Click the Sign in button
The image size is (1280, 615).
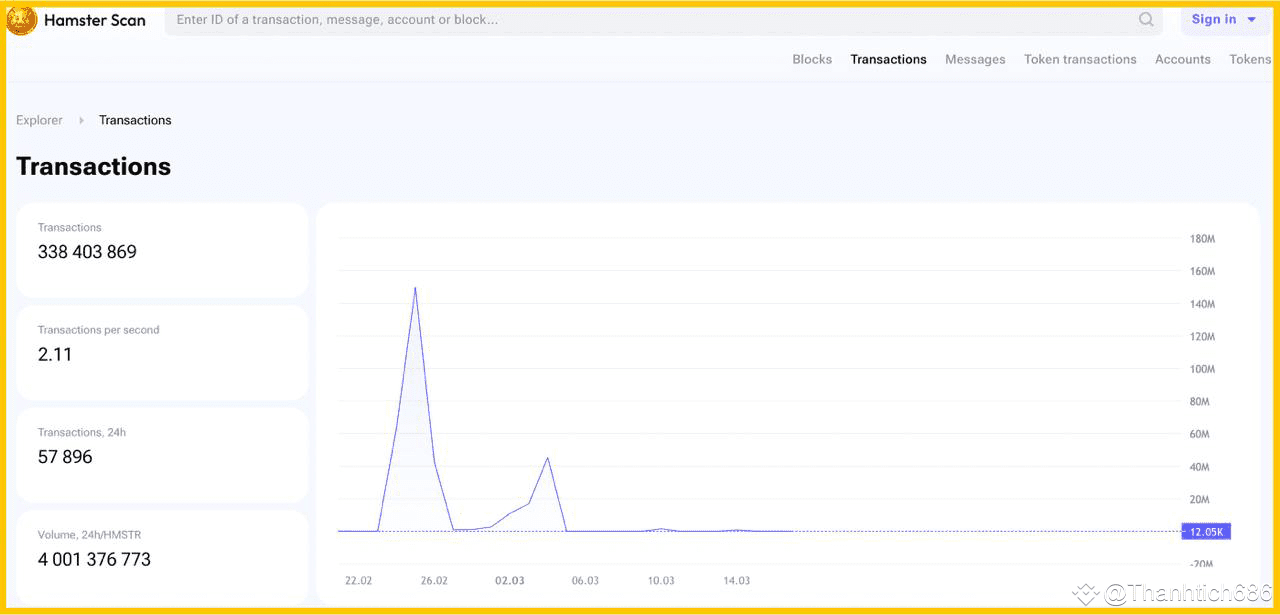pos(1224,20)
